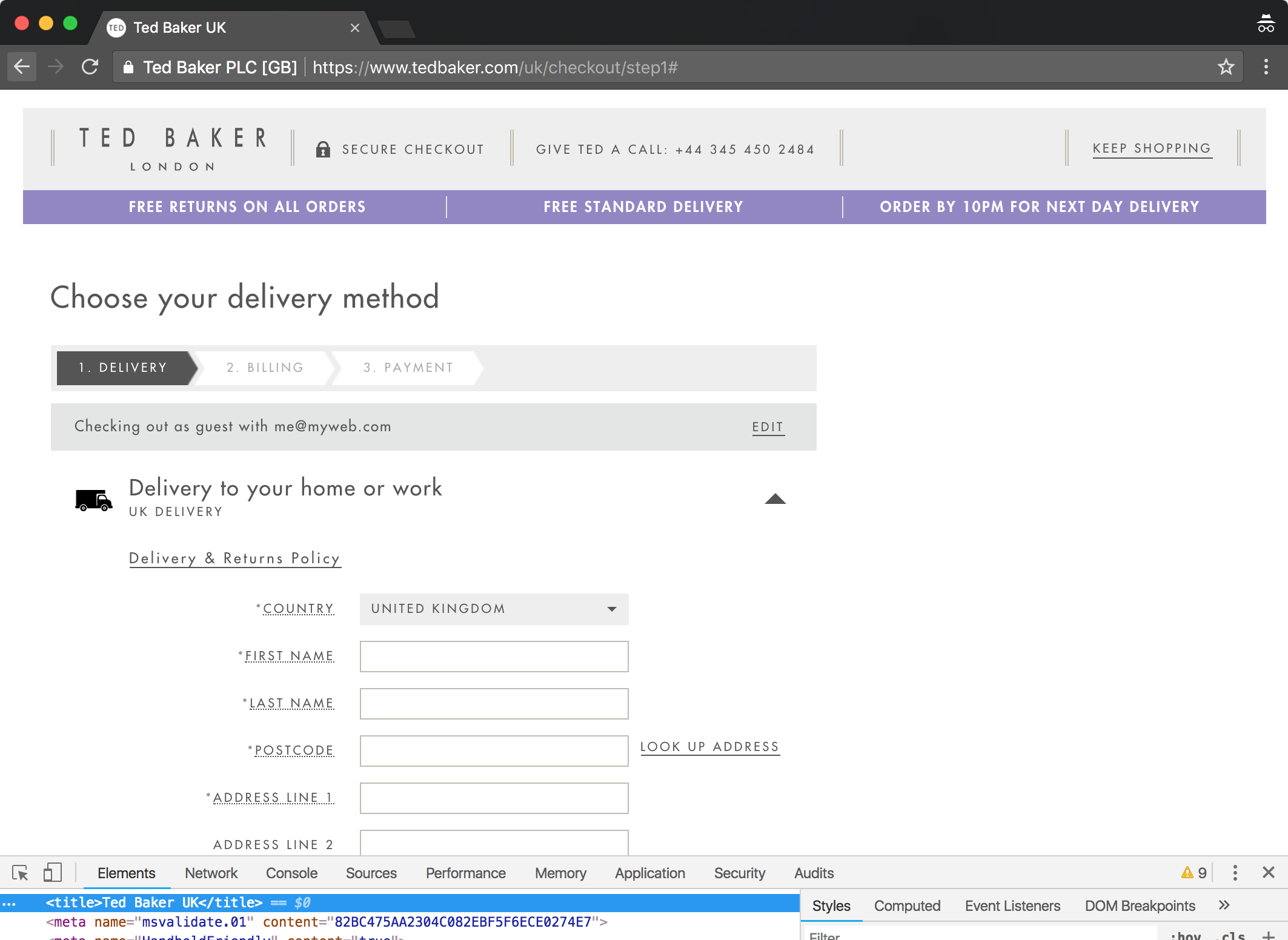This screenshot has width=1288, height=940.
Task: Switch to DevTools Elements tab
Action: click(126, 873)
